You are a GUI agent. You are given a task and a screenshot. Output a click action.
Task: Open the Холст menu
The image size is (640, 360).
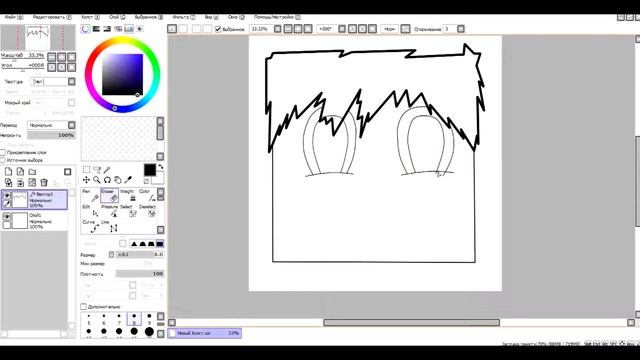coord(90,17)
